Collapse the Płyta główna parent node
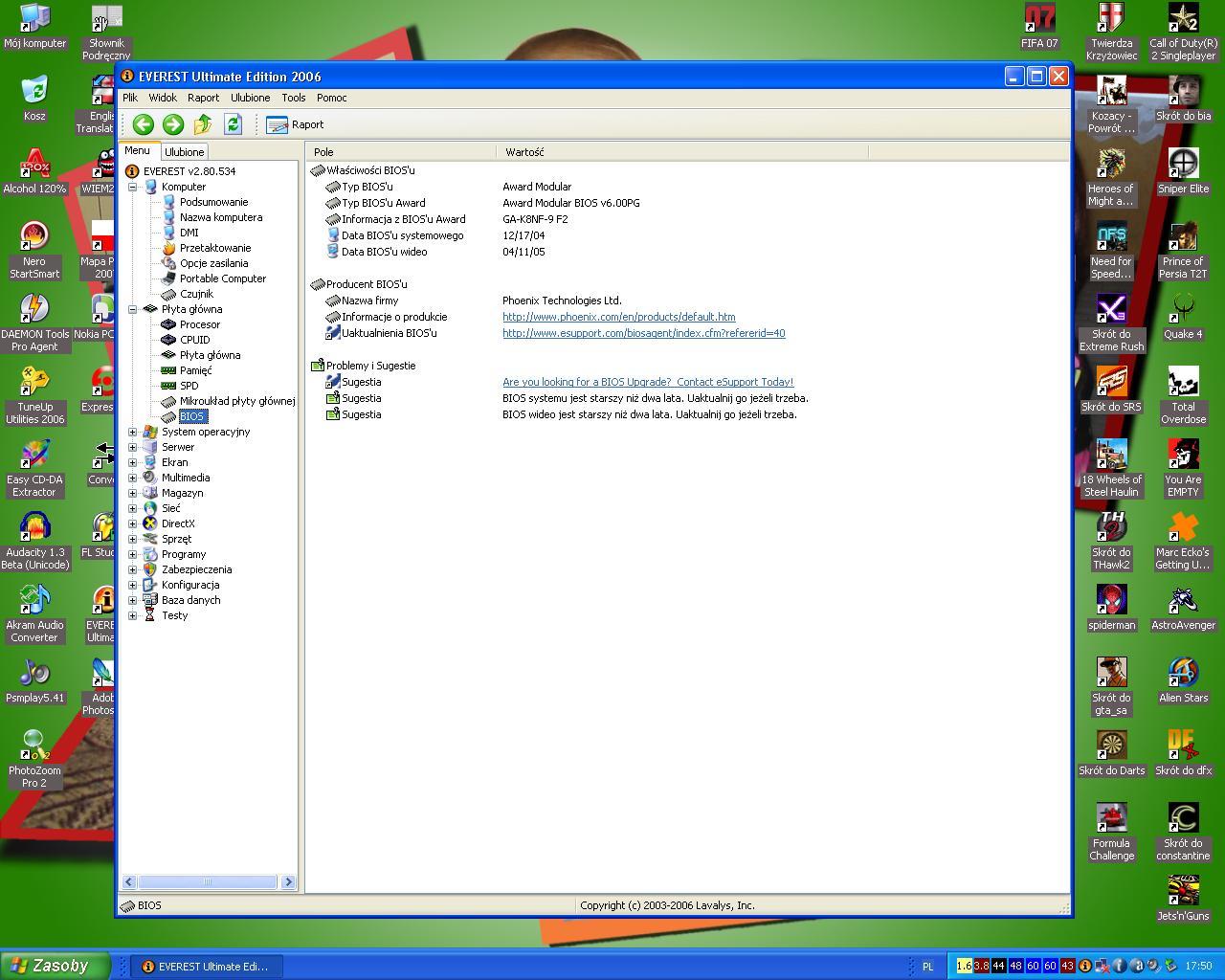Viewport: 1225px width, 980px height. [x=133, y=309]
